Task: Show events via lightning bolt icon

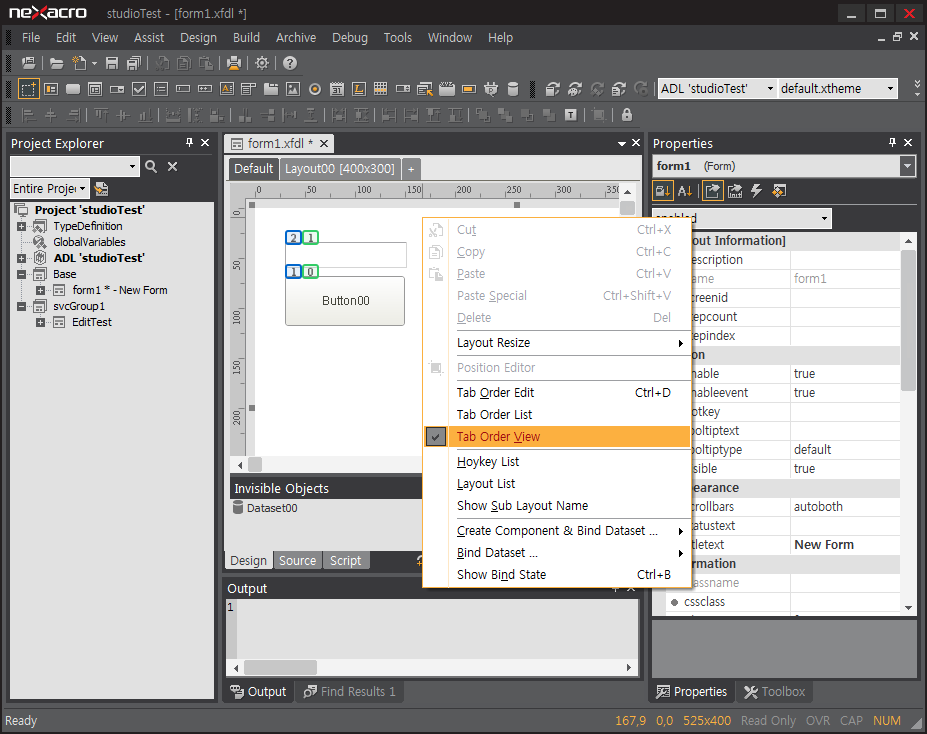Action: point(757,191)
